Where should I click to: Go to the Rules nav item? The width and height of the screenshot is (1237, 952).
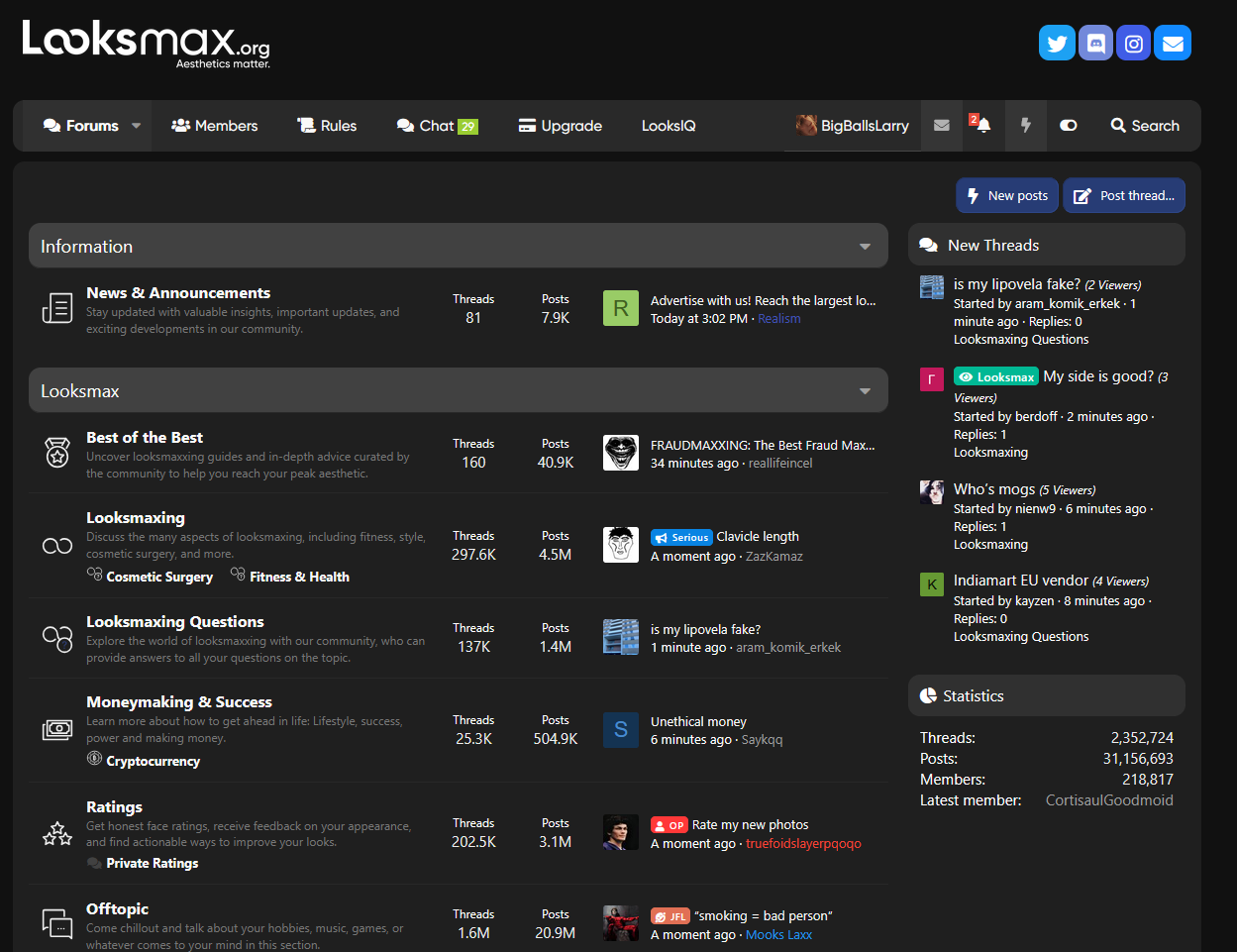(327, 126)
